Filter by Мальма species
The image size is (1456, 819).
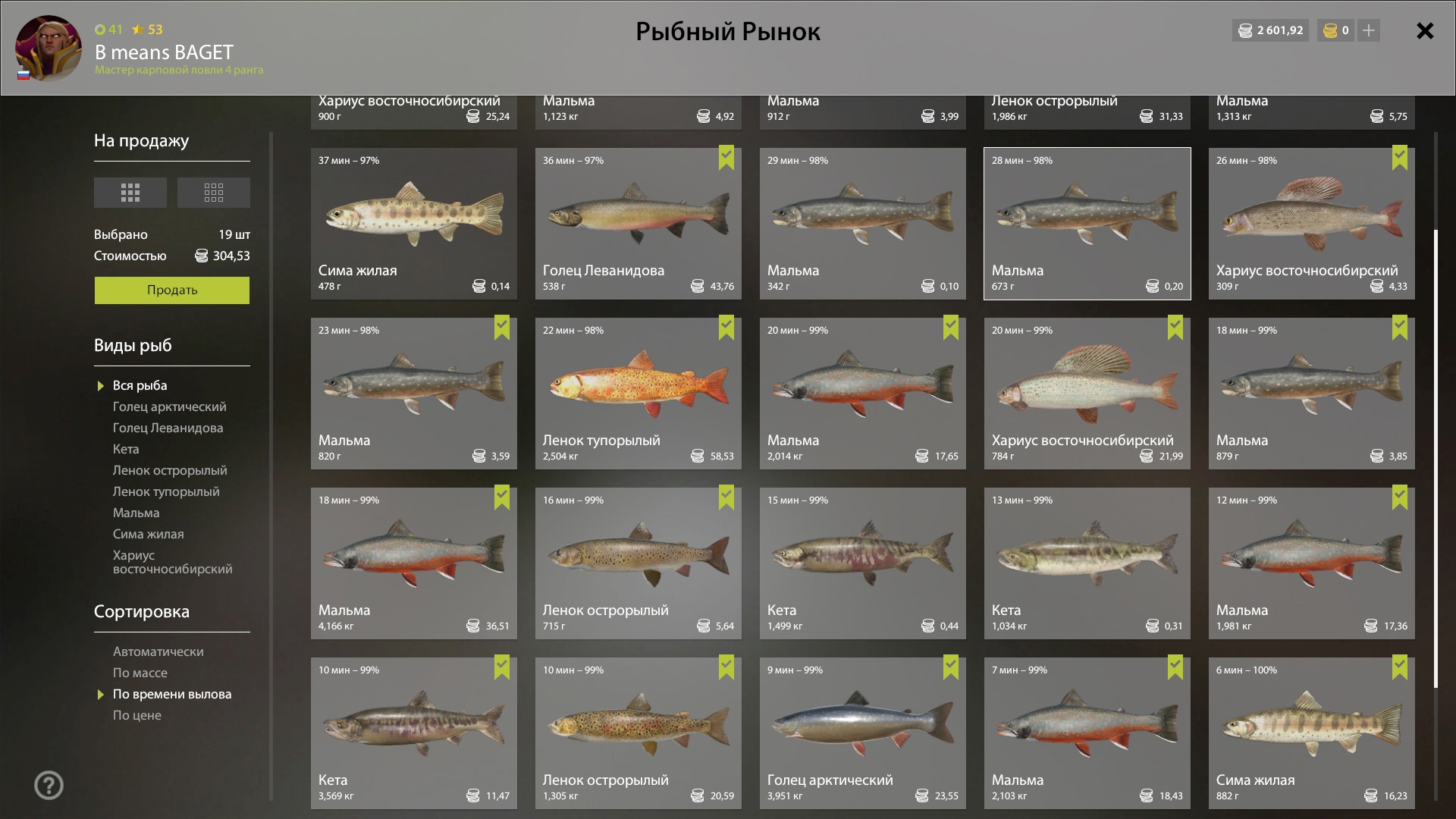point(136,513)
